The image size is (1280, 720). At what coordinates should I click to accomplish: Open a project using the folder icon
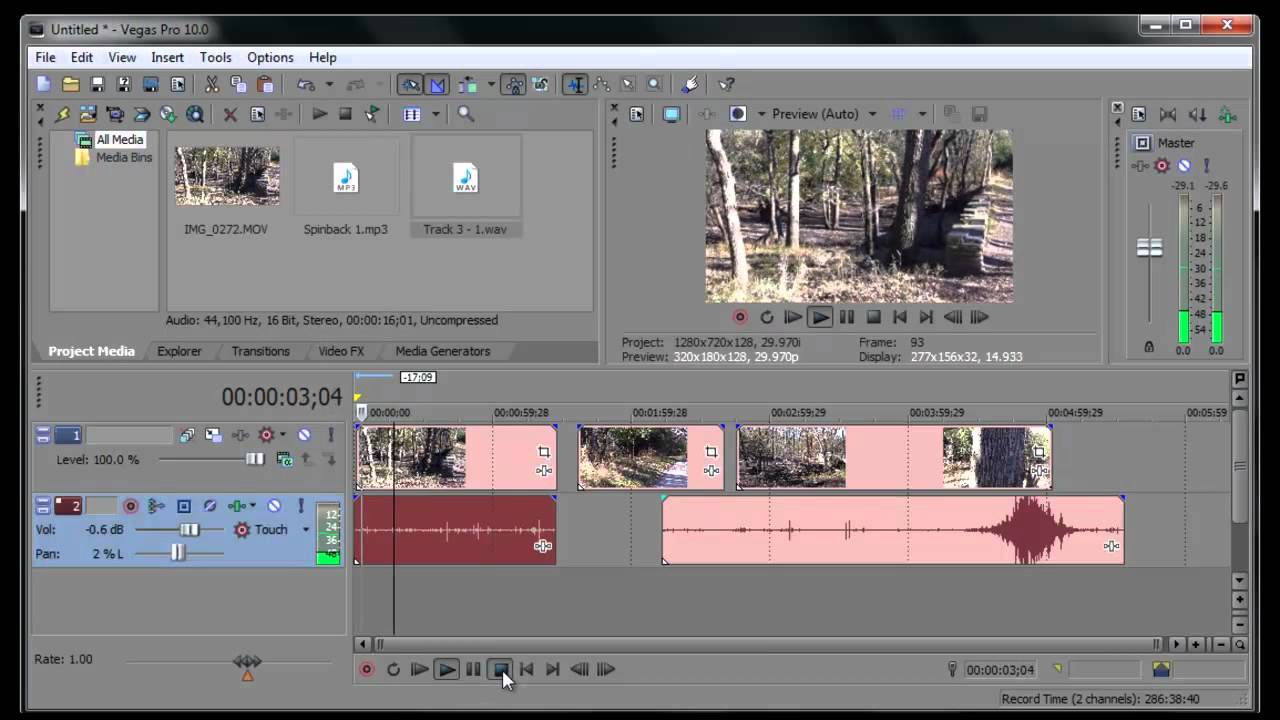coord(70,85)
